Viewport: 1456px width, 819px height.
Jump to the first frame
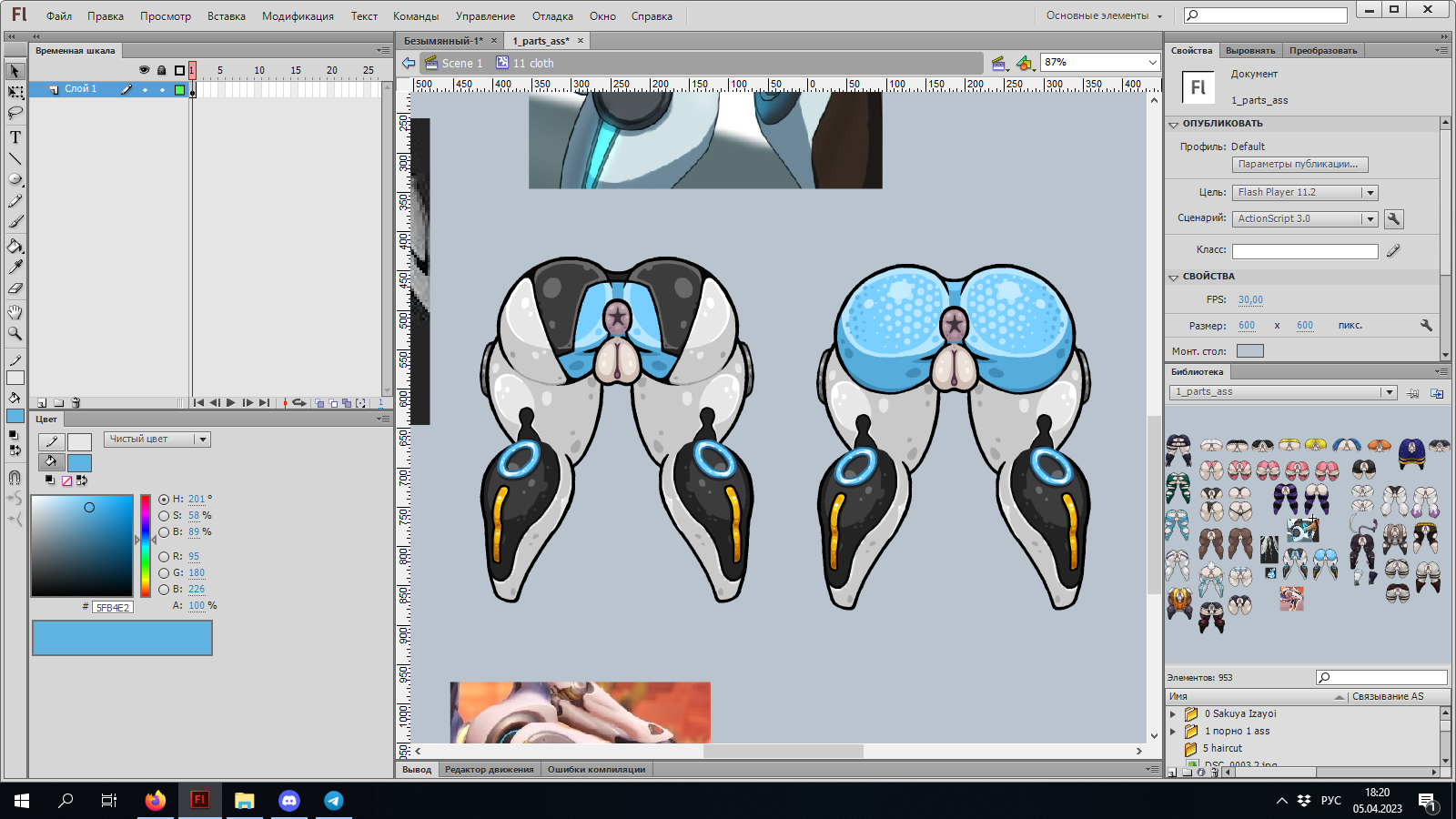(198, 402)
